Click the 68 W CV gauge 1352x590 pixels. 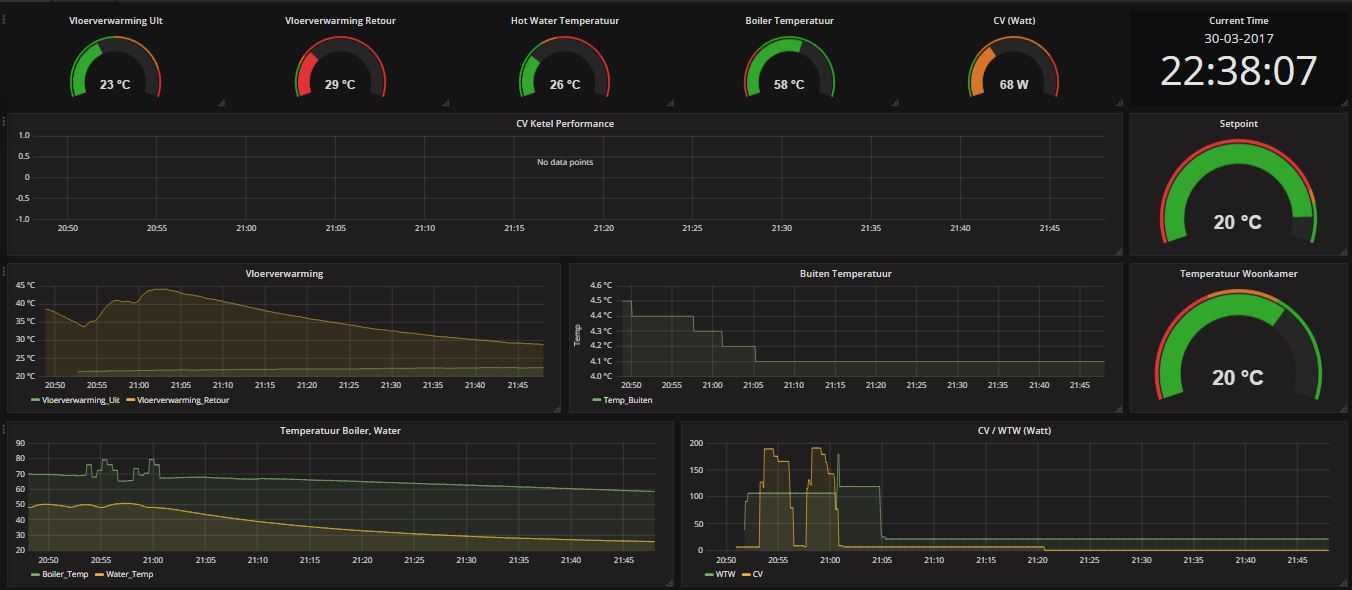(x=1014, y=68)
